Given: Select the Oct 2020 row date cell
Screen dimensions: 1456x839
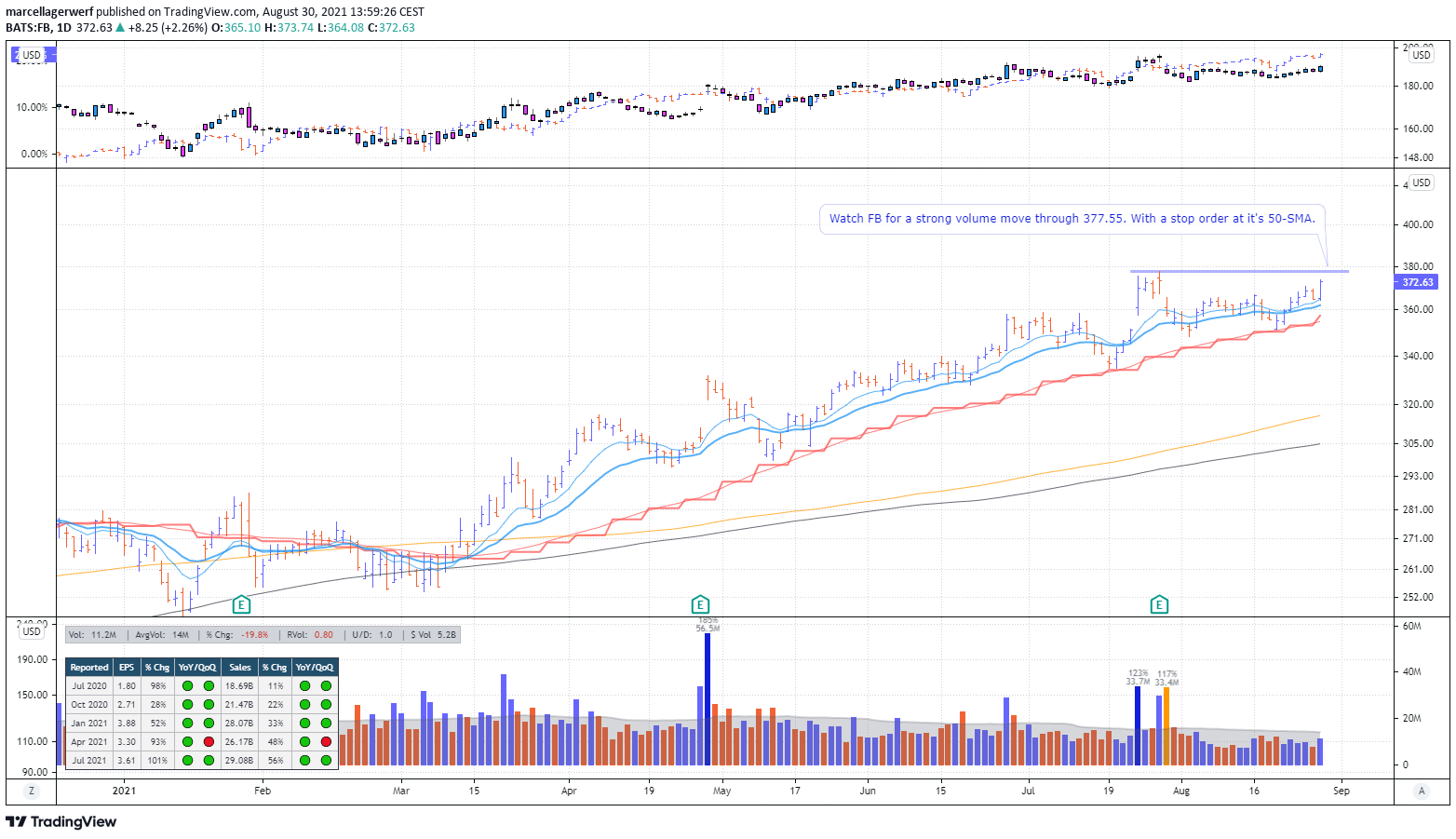Looking at the screenshot, I should pos(89,704).
